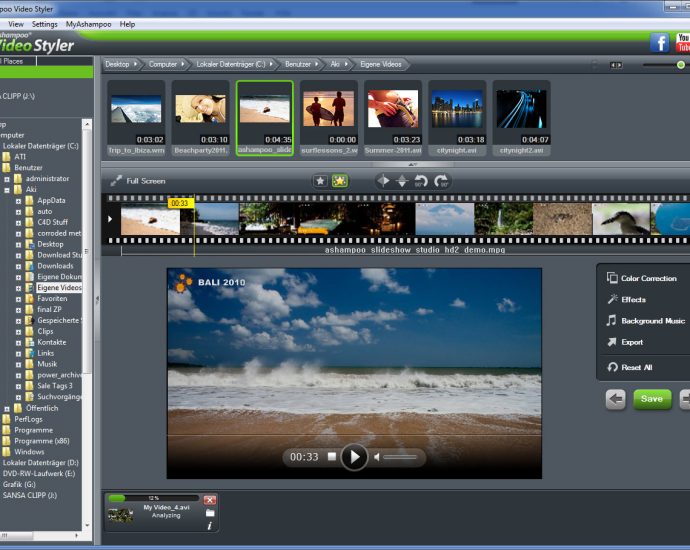The image size is (690, 550).
Task: Select the citynight.avi thumbnail
Action: (x=457, y=118)
